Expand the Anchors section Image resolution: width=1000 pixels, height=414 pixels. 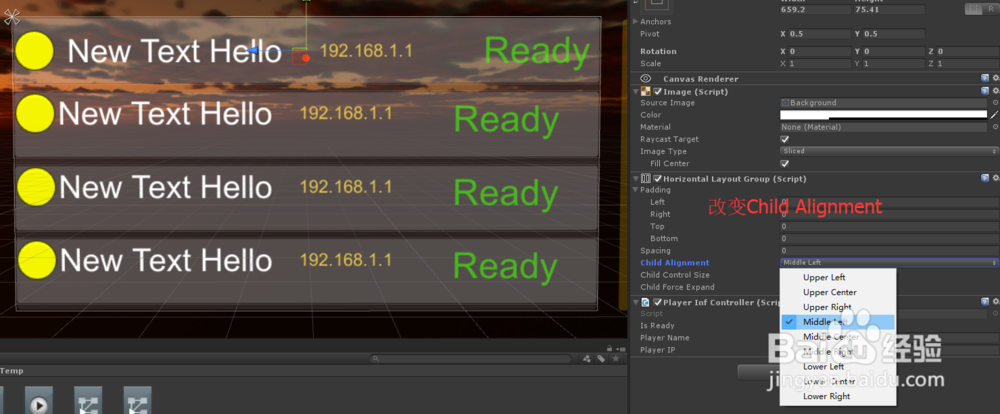(x=635, y=21)
